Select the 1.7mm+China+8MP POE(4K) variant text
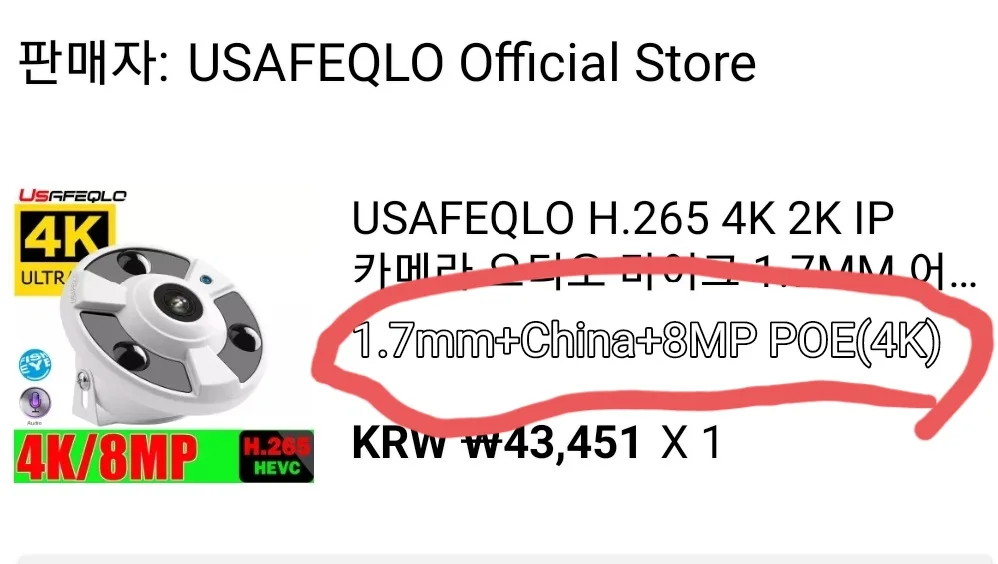Screen dimensions: 998x564 click(645, 341)
